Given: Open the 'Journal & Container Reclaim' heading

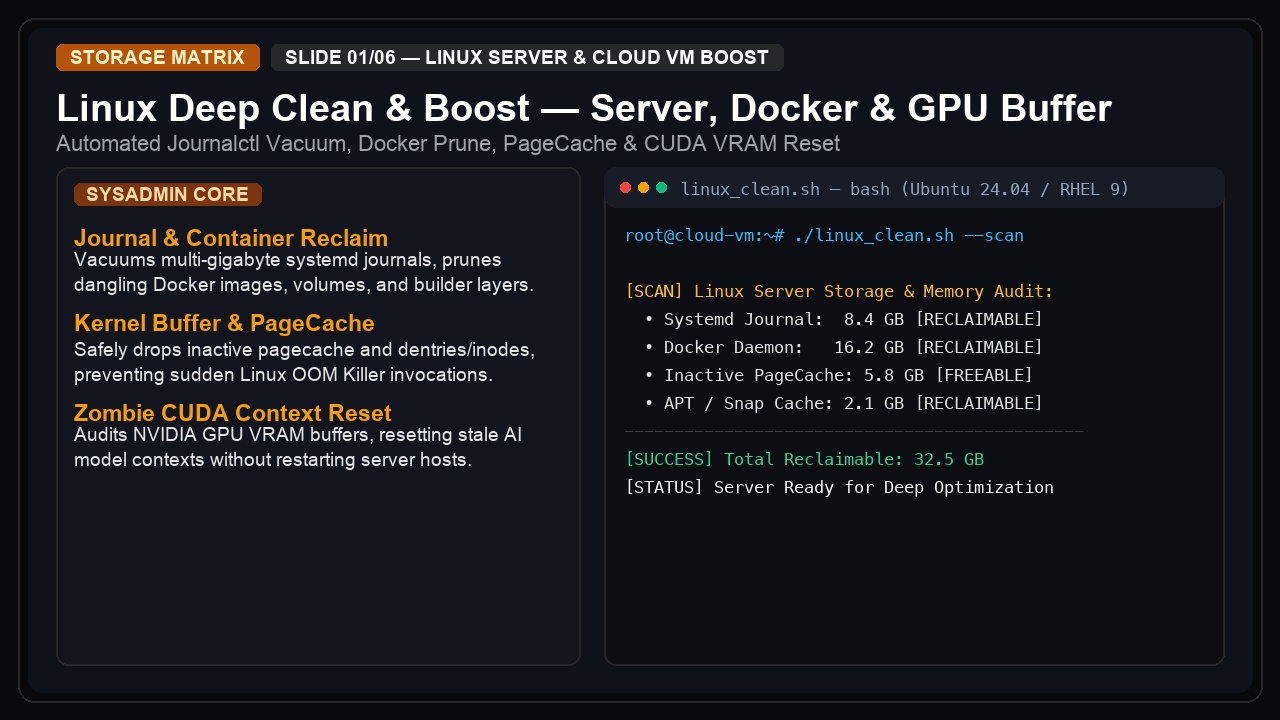Looking at the screenshot, I should coord(231,238).
